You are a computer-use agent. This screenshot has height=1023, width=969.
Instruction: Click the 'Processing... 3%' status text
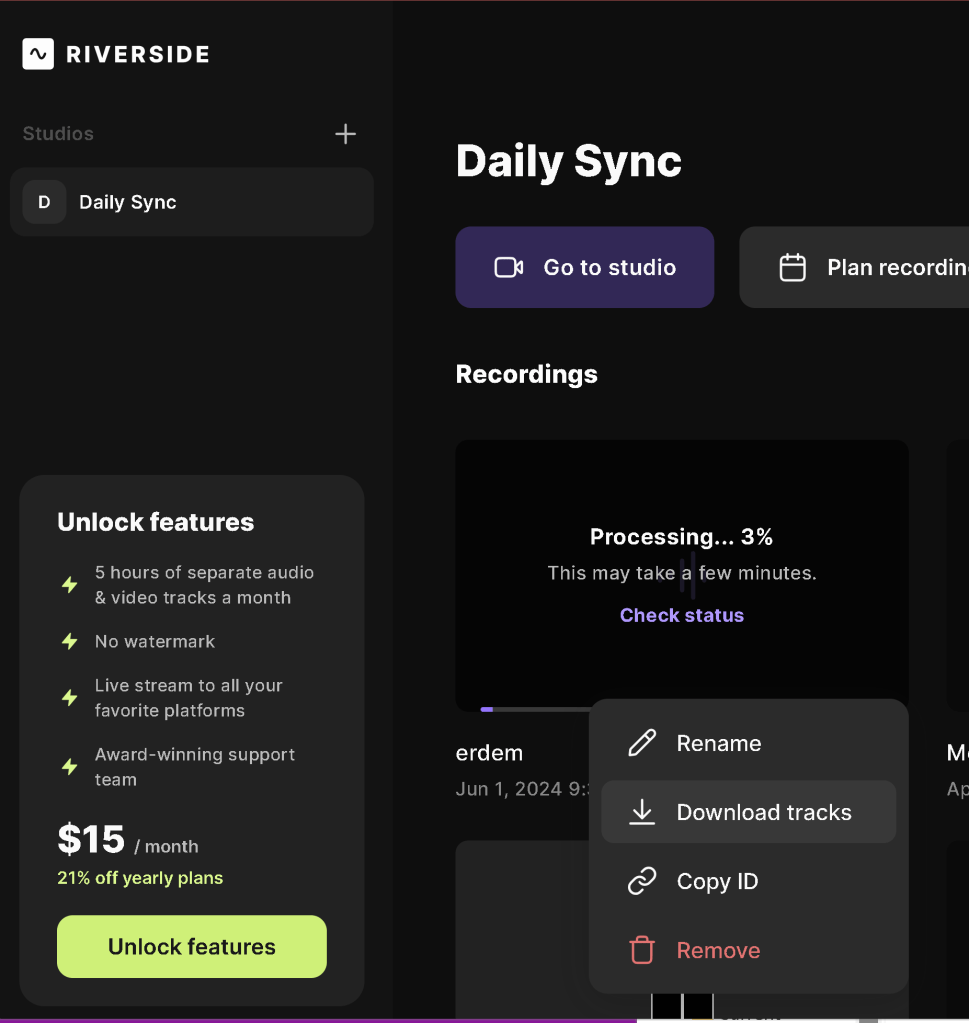tap(681, 537)
